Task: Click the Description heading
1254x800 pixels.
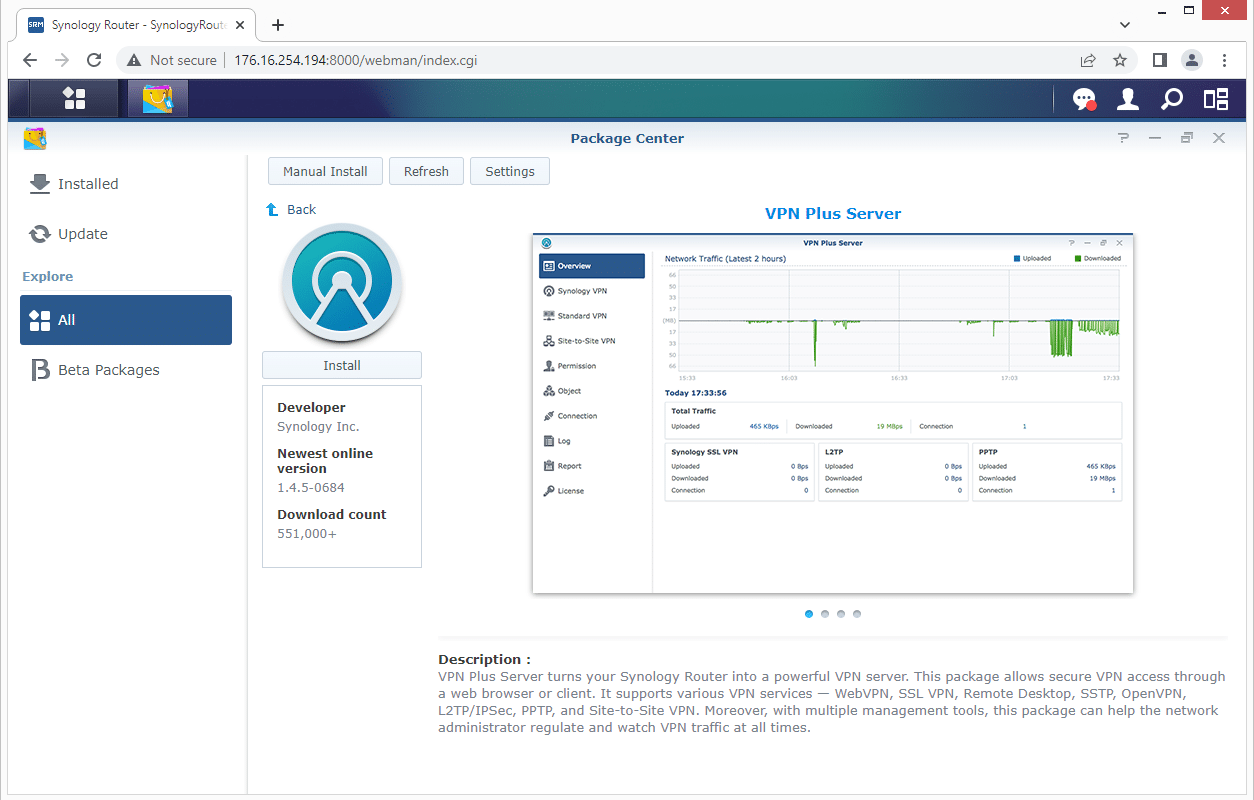Action: (x=484, y=659)
